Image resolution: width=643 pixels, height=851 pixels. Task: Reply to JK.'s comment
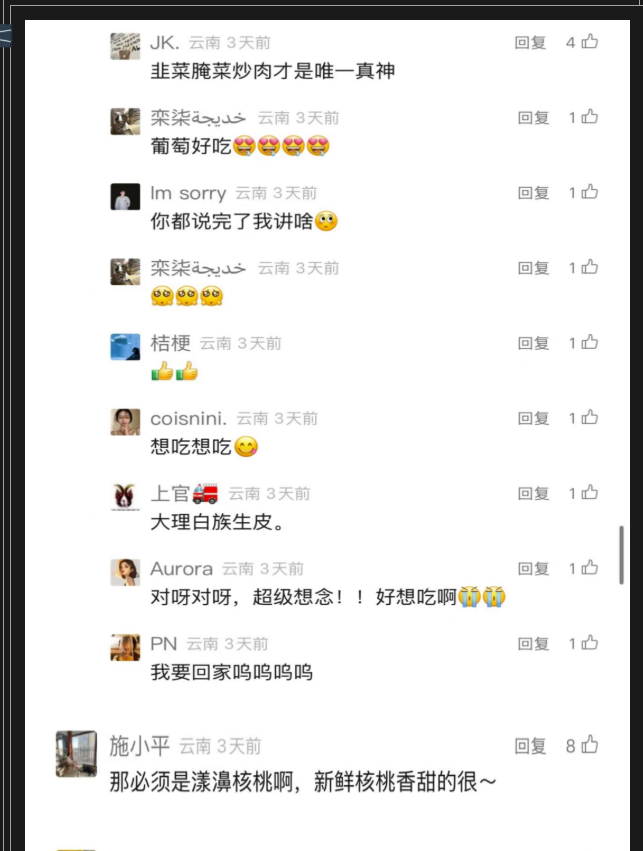530,42
